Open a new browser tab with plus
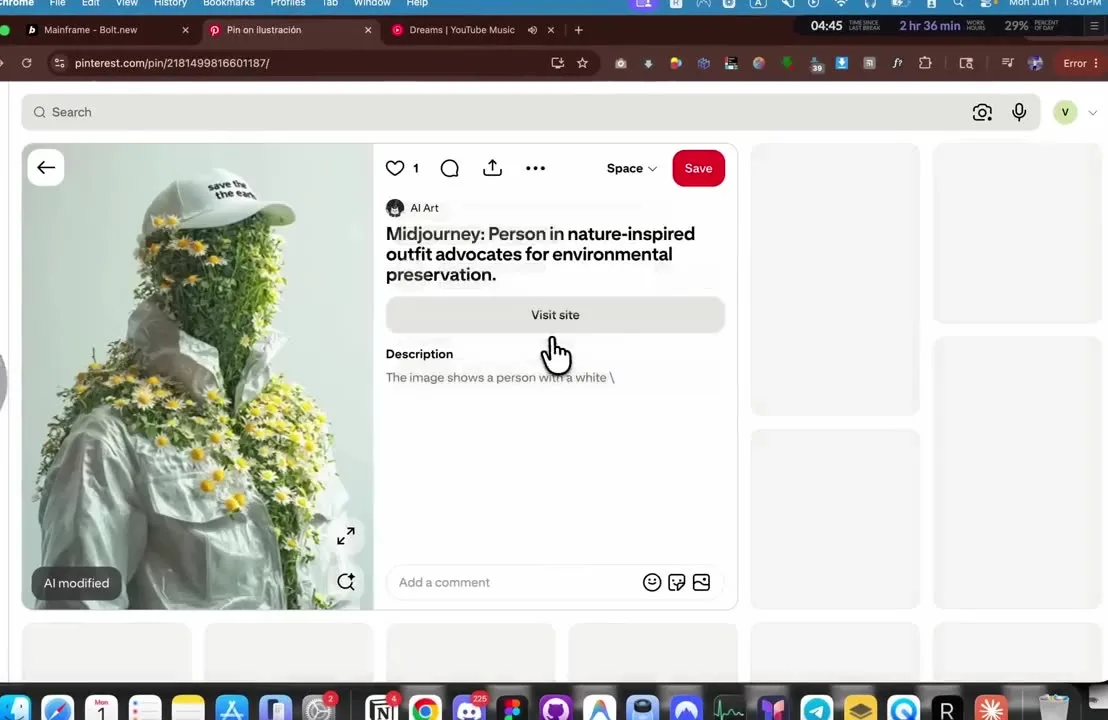Image resolution: width=1108 pixels, height=720 pixels. coord(578,30)
